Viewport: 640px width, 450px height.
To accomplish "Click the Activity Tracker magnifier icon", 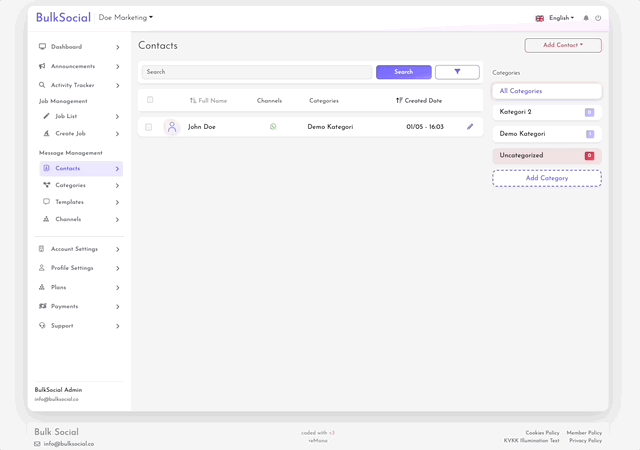I will click(42, 85).
